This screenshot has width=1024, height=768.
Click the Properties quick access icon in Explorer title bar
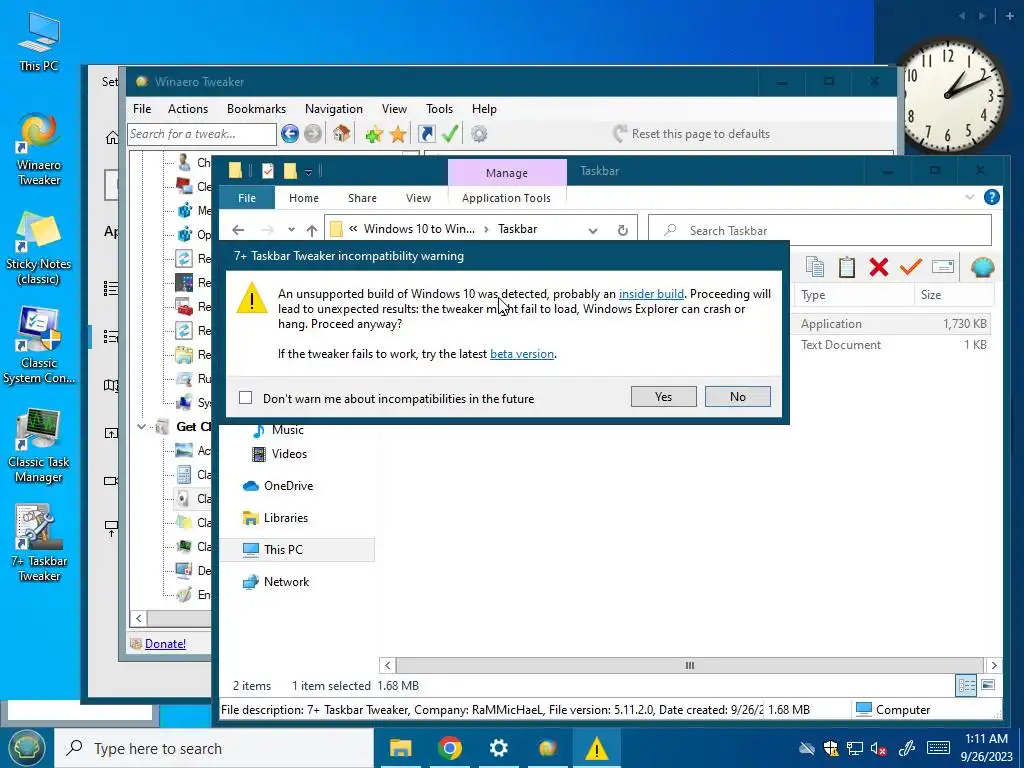[x=268, y=171]
